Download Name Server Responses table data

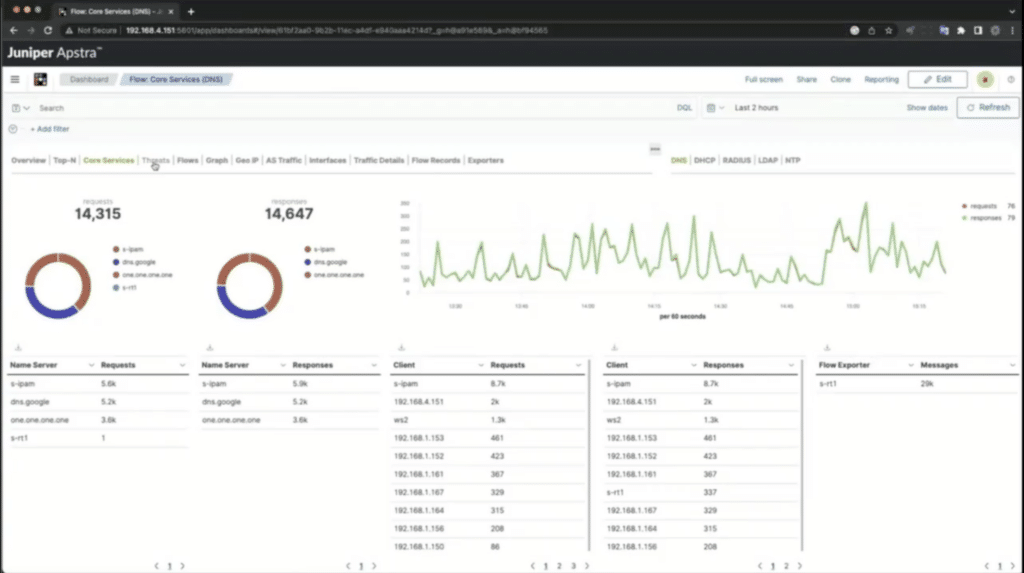click(x=210, y=348)
